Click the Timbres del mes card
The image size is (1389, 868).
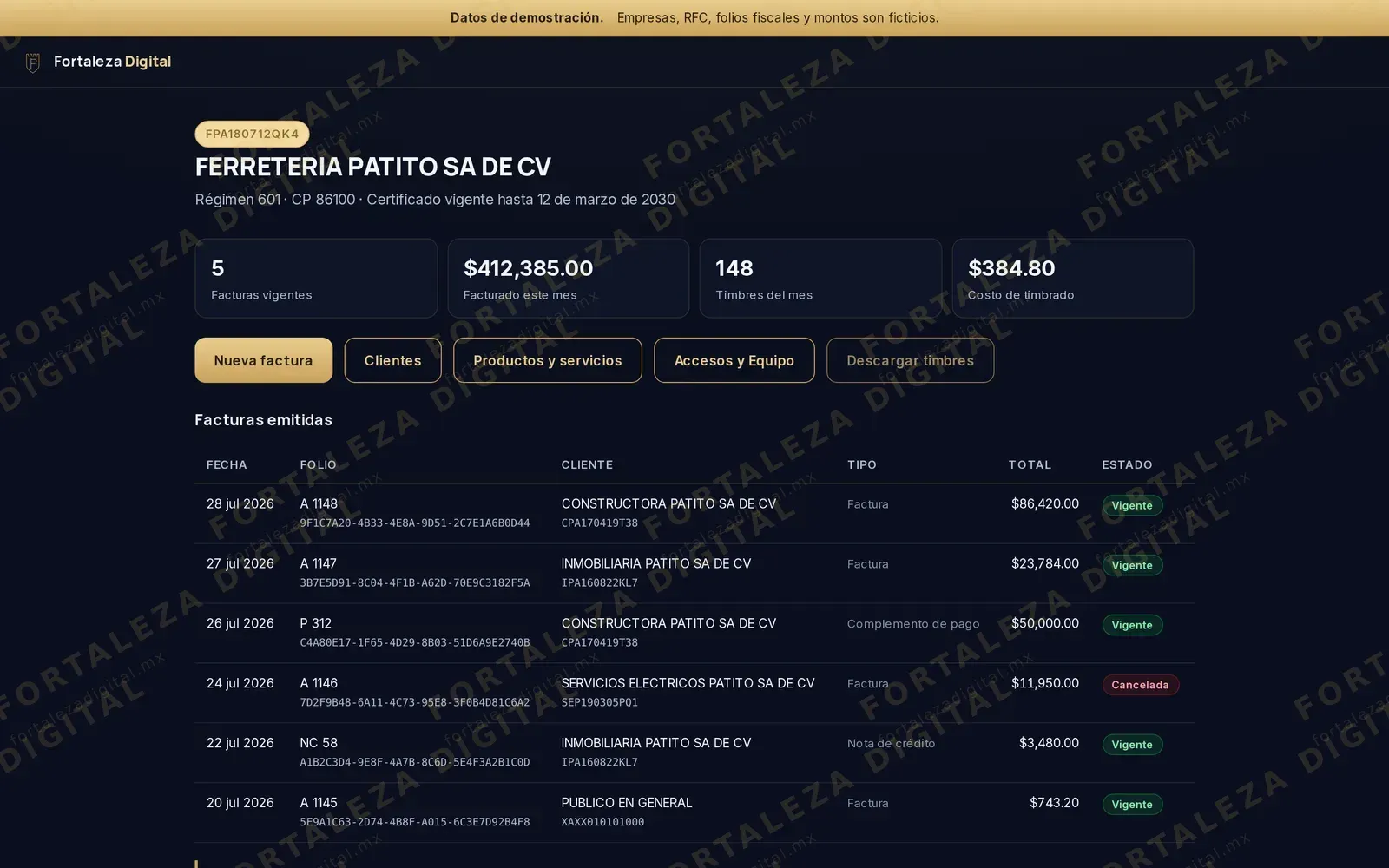coord(820,279)
